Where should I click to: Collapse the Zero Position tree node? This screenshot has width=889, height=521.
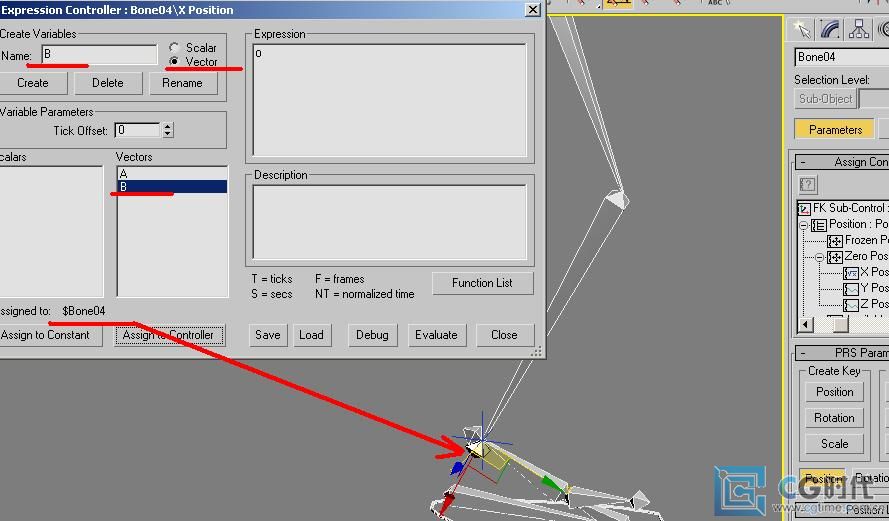click(x=819, y=257)
